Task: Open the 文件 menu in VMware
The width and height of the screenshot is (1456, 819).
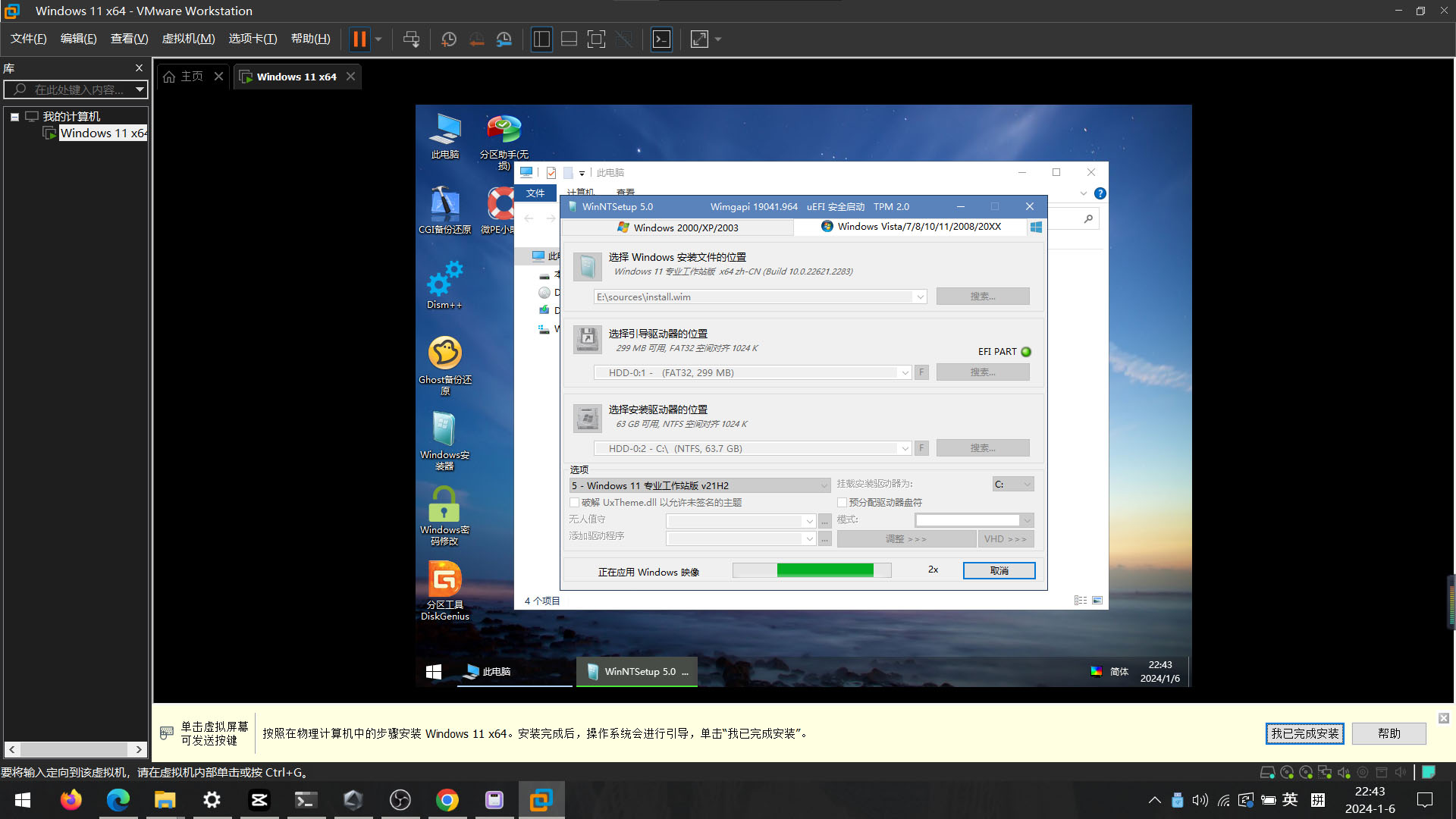Action: click(x=28, y=39)
